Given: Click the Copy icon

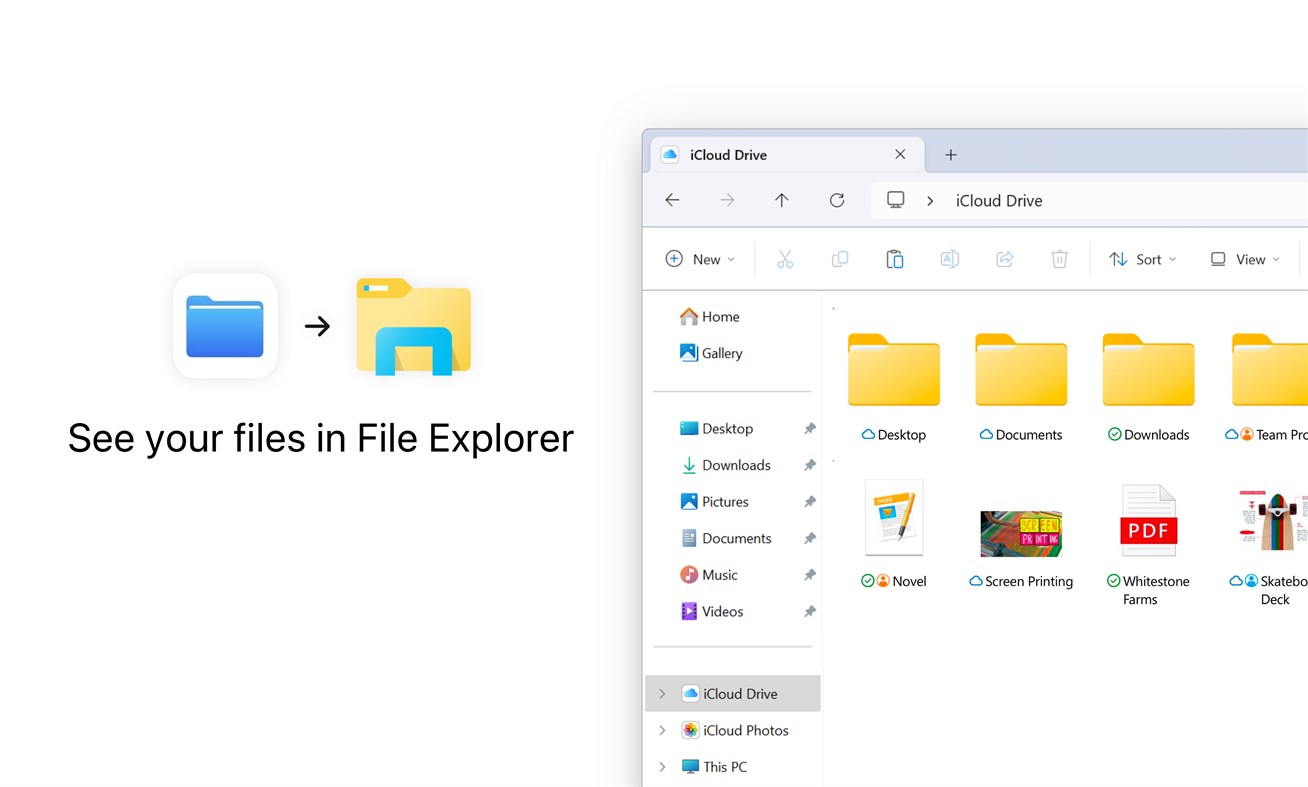Looking at the screenshot, I should click(840, 258).
